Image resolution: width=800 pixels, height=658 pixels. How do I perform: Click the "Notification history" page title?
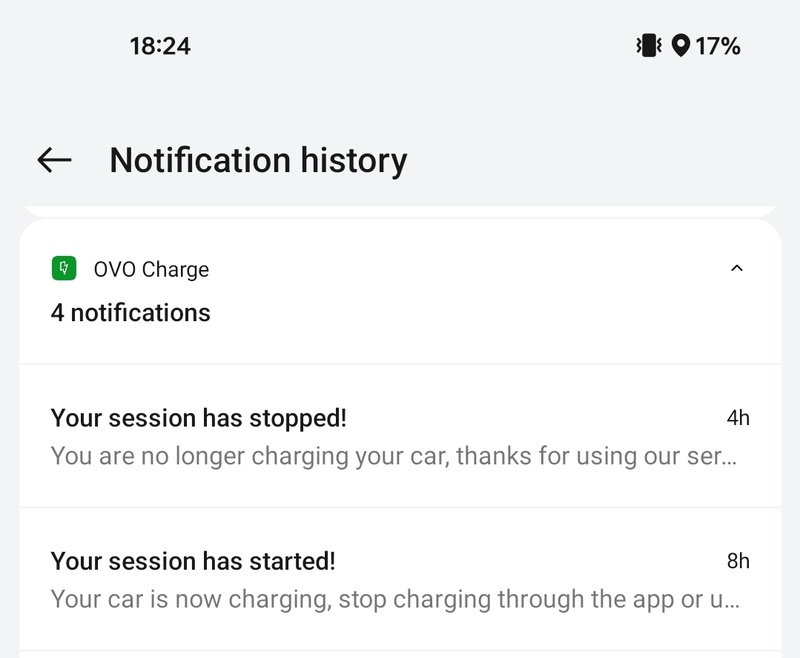pos(258,160)
